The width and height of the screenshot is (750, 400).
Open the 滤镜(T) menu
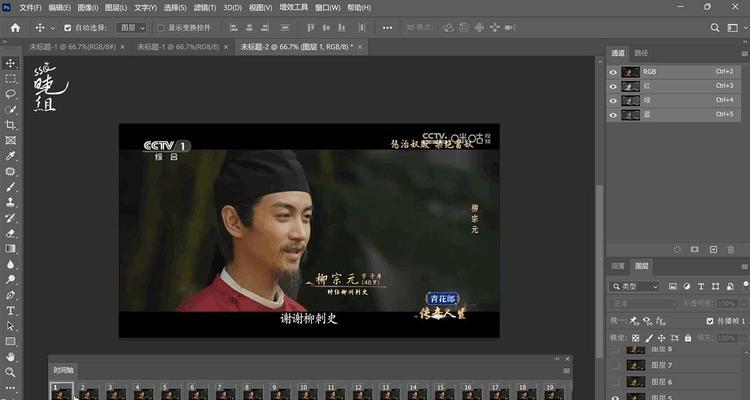205,8
